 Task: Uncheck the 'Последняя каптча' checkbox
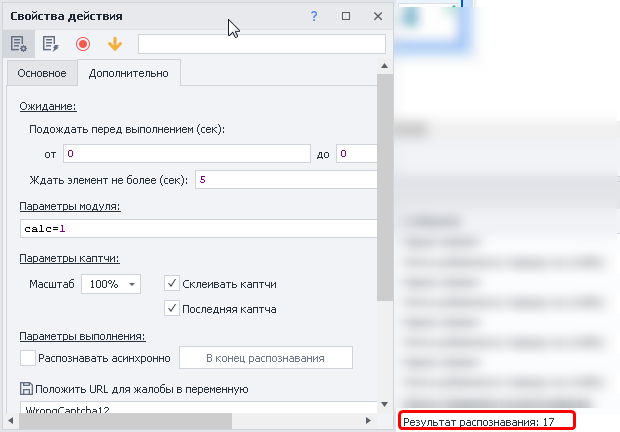click(171, 309)
